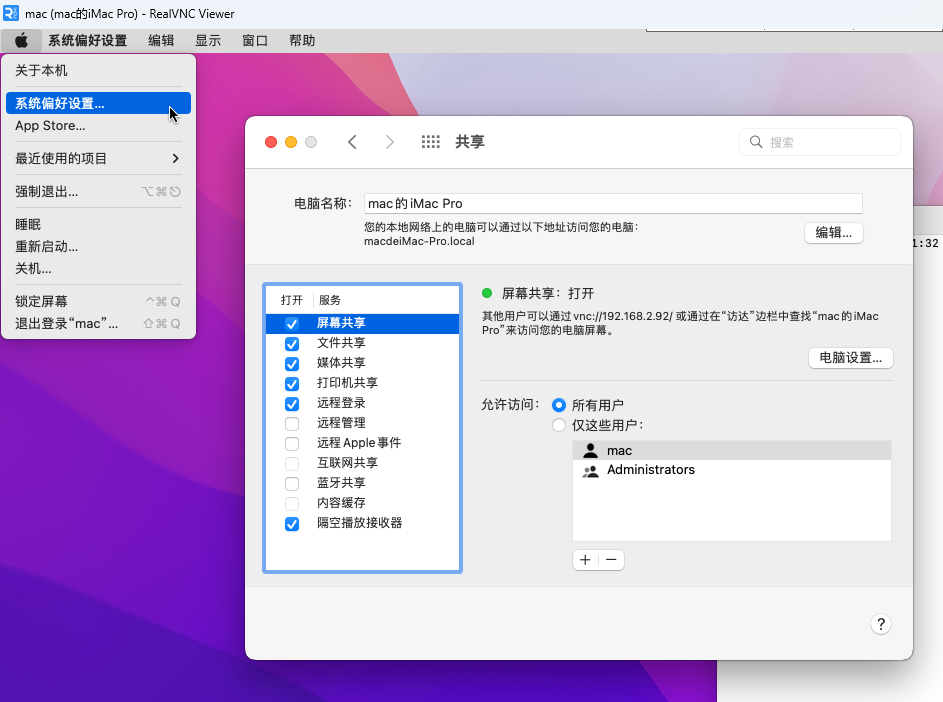Screen dimensions: 943x702
Task: Select the 内容缓存 service row
Action: (362, 503)
